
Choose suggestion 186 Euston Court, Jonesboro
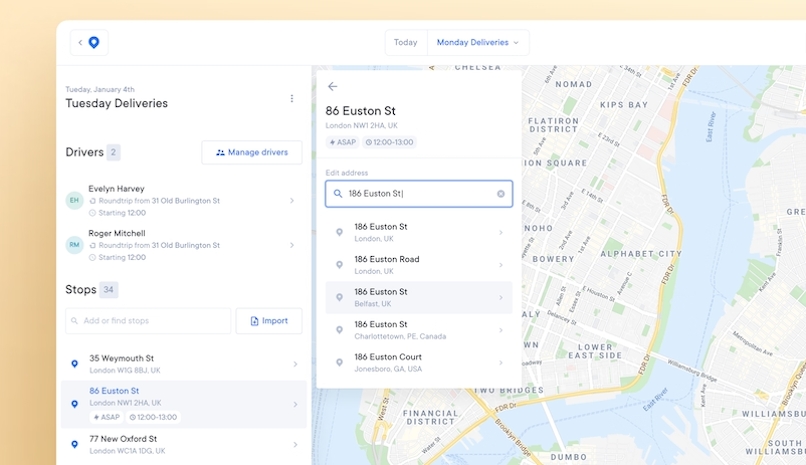point(419,363)
